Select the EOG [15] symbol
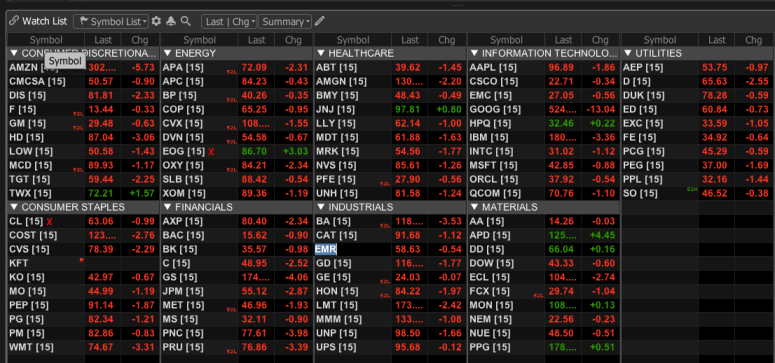 pos(183,151)
